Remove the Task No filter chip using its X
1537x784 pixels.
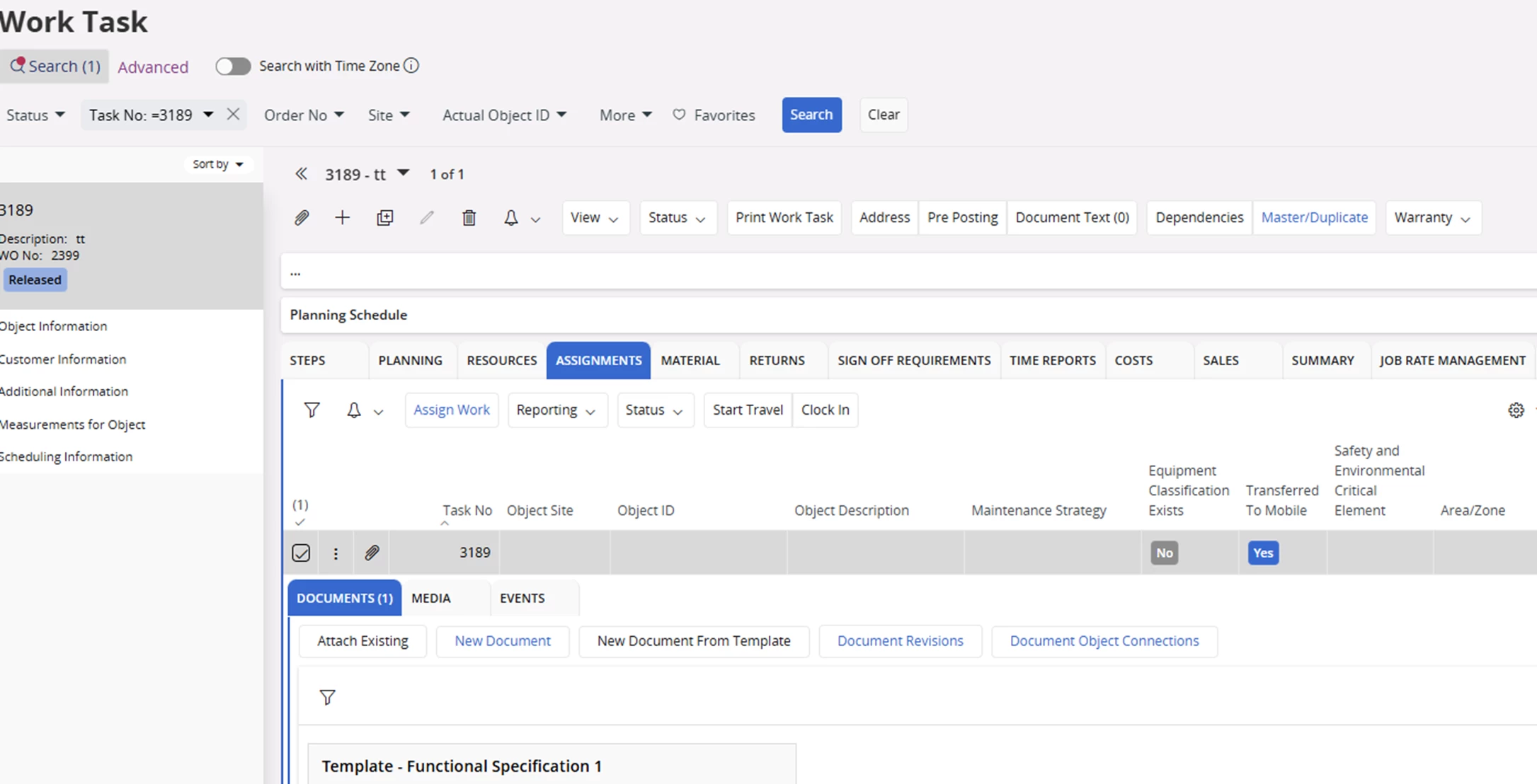tap(233, 115)
